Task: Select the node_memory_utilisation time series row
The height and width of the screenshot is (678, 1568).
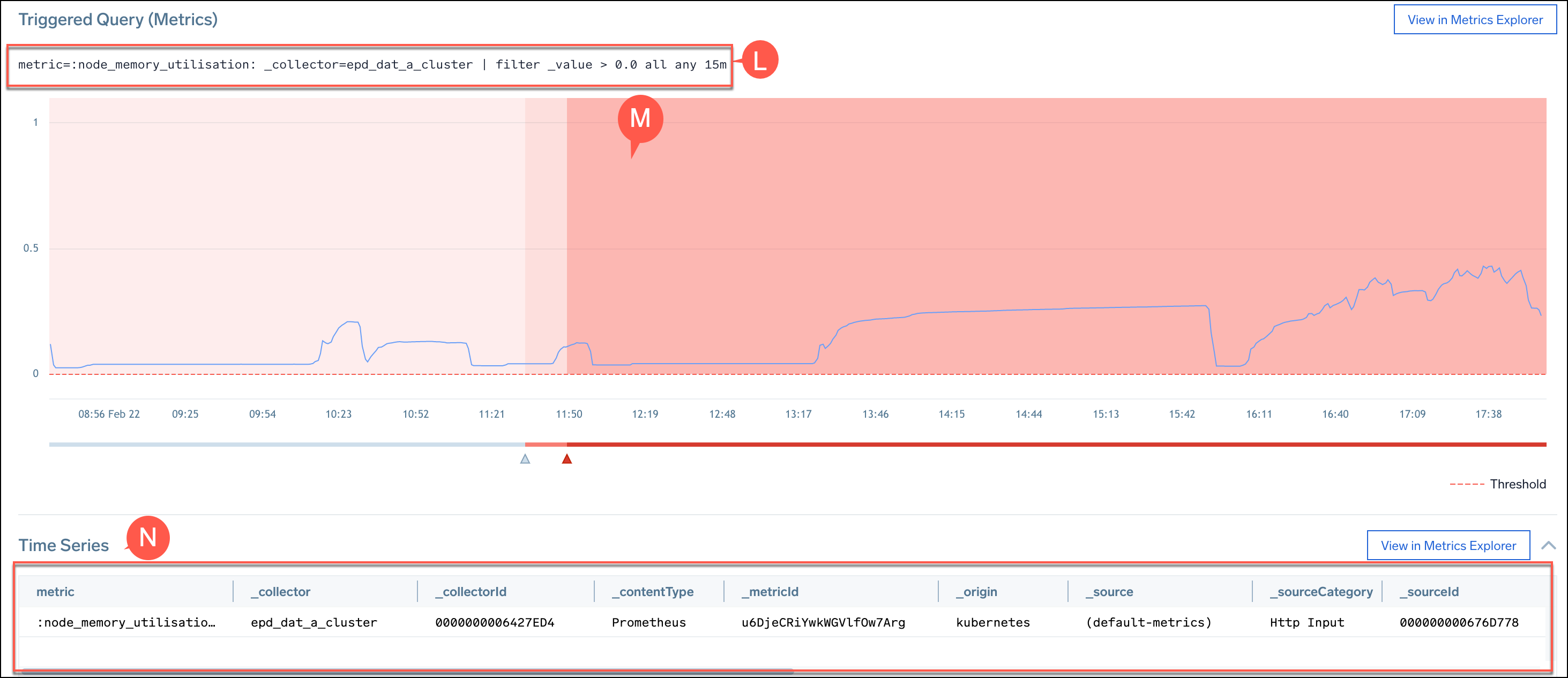Action: tap(126, 622)
